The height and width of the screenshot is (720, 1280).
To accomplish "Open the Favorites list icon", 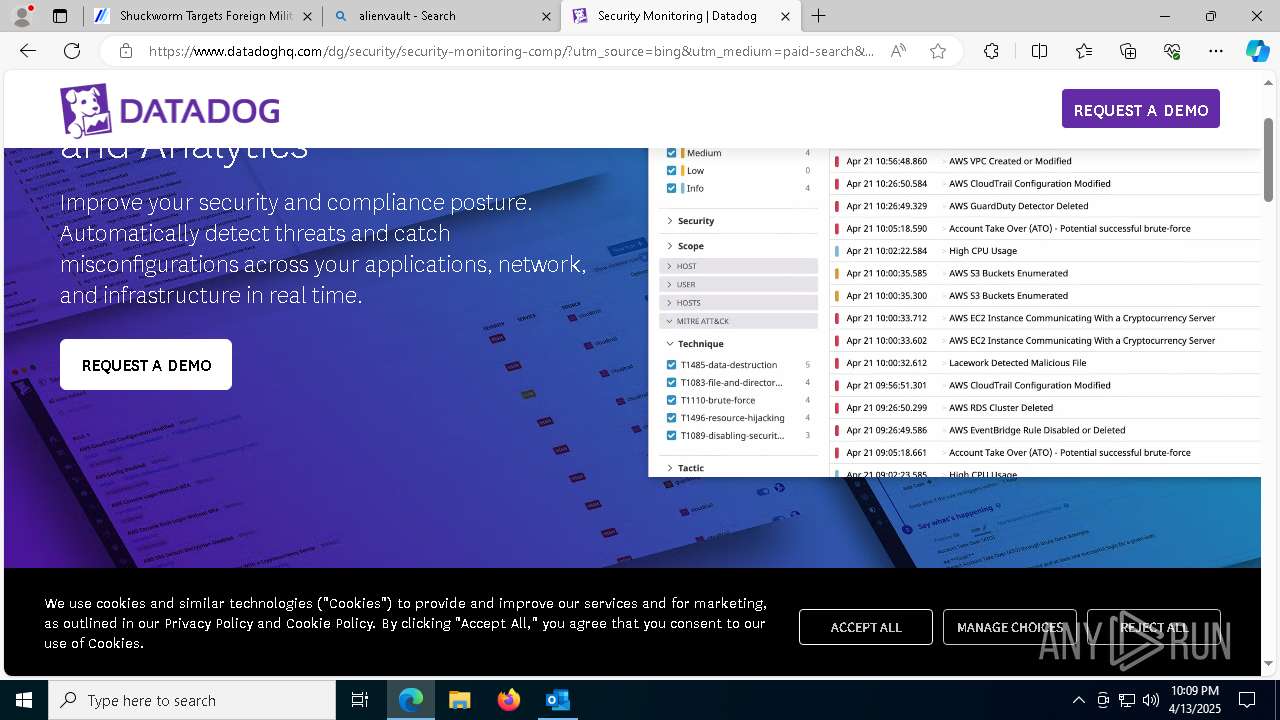I will click(x=1084, y=51).
